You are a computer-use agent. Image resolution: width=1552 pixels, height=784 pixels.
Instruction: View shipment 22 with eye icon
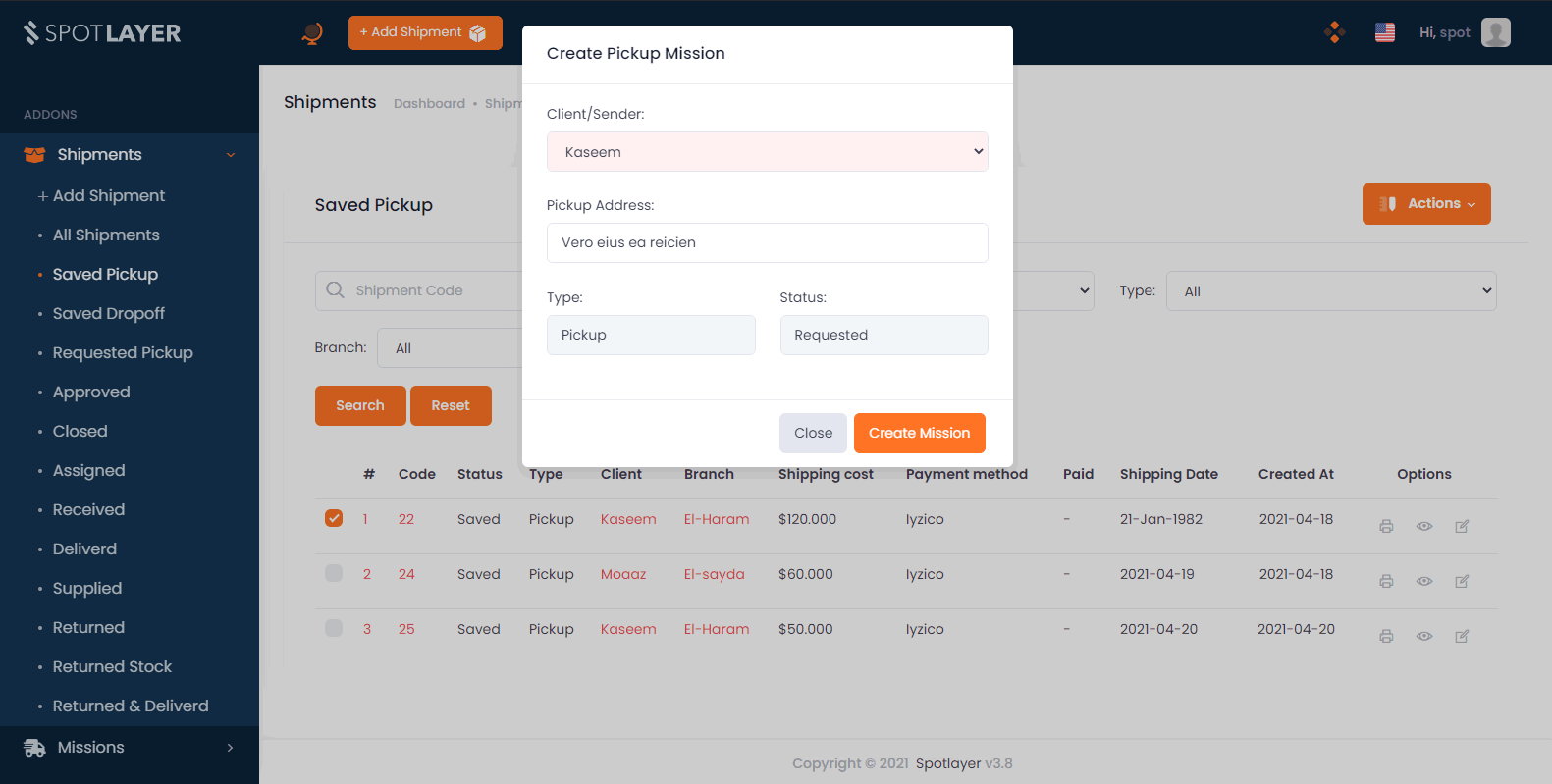point(1424,527)
